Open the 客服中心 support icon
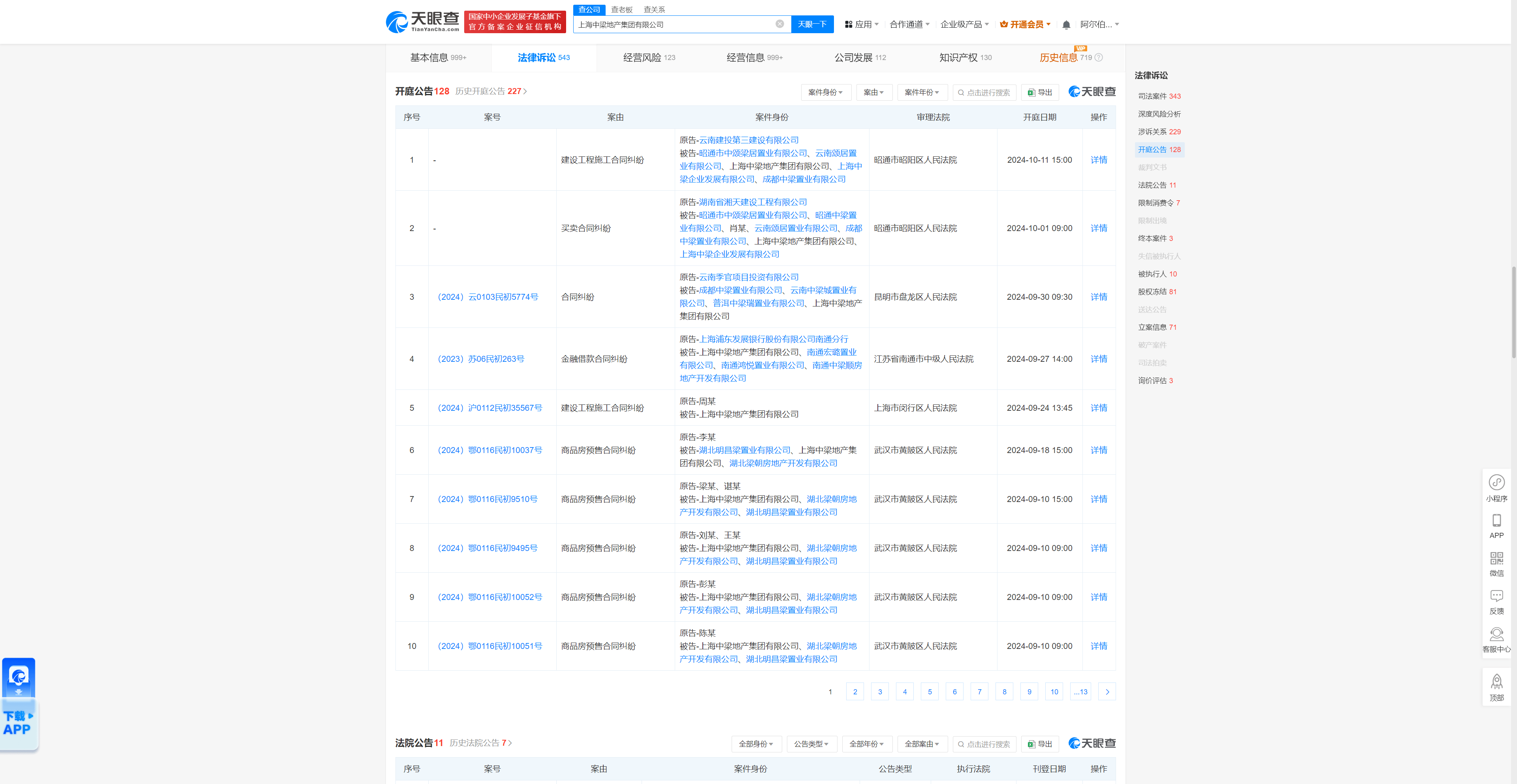The image size is (1517, 784). tap(1496, 640)
